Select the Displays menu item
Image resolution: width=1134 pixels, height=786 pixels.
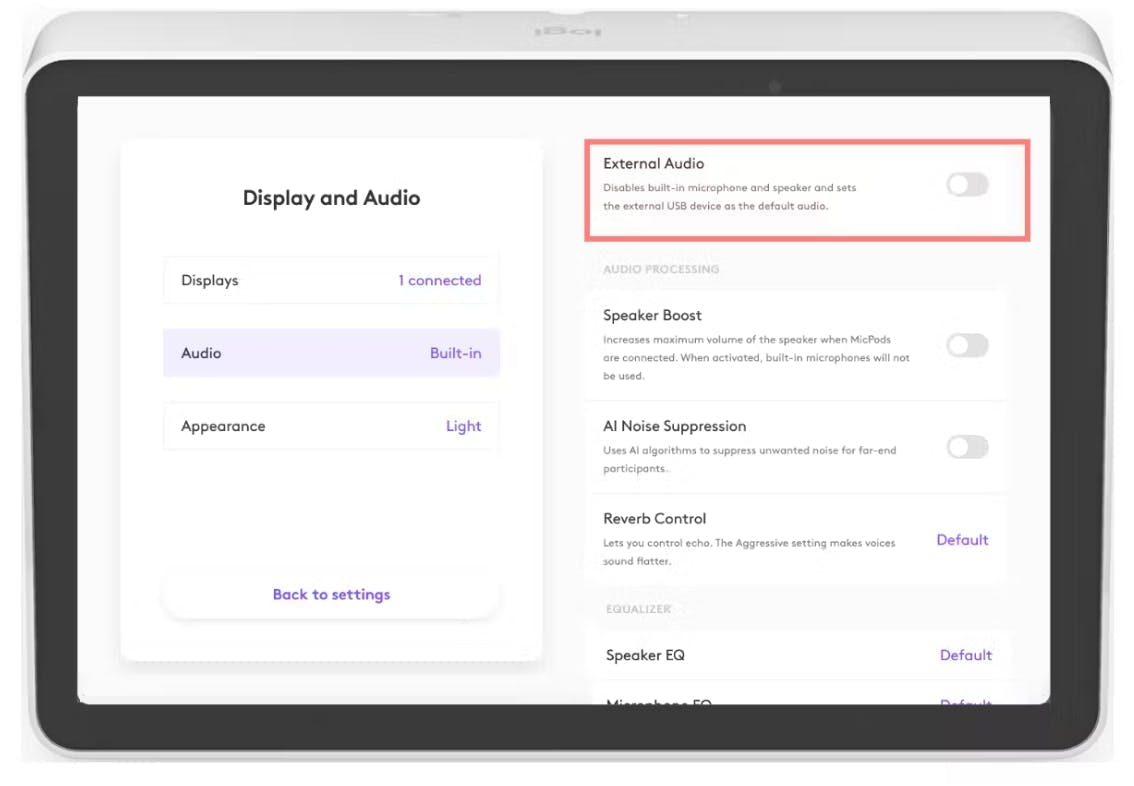[x=331, y=281]
